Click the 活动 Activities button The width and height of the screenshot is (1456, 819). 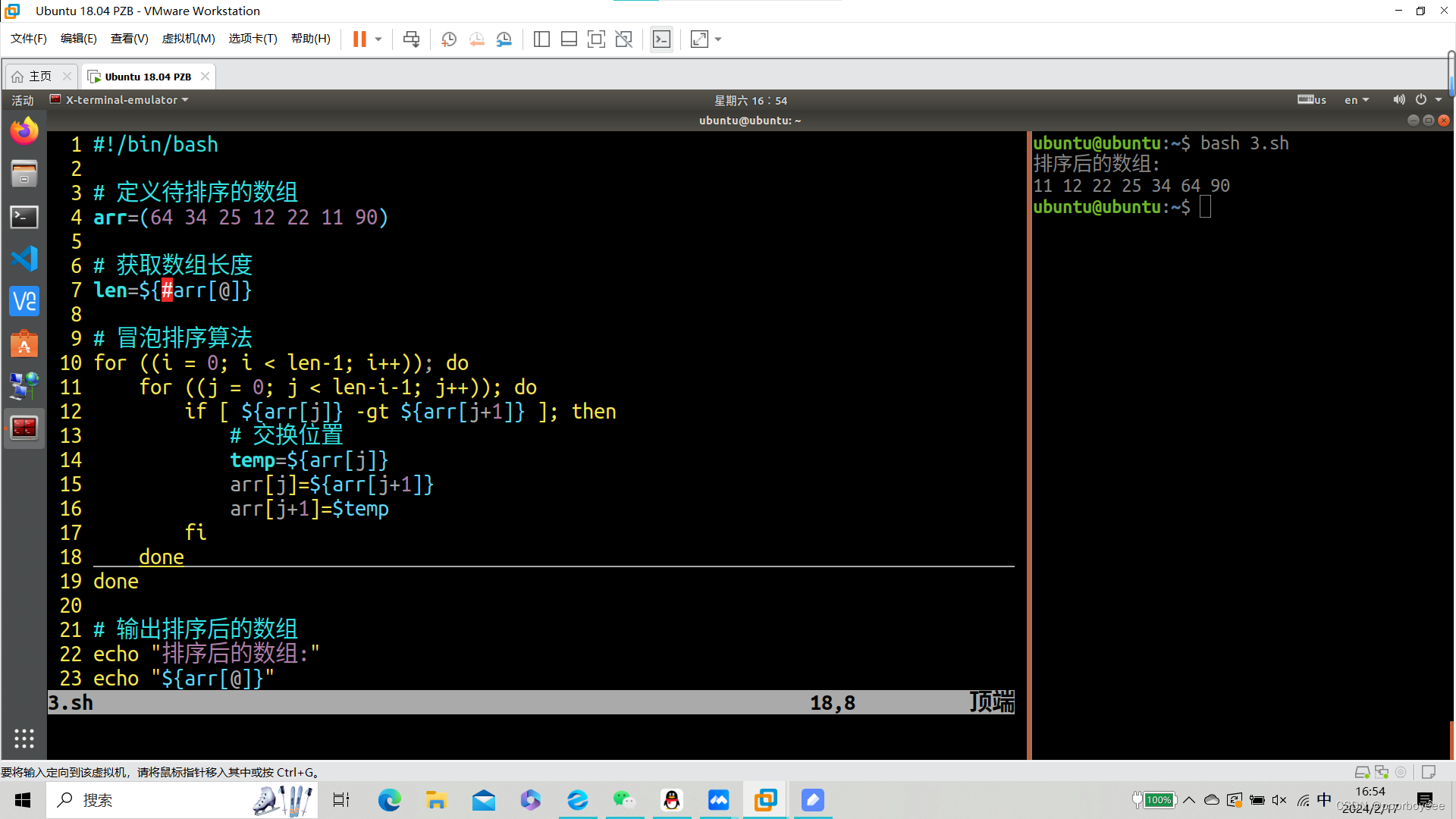(23, 100)
